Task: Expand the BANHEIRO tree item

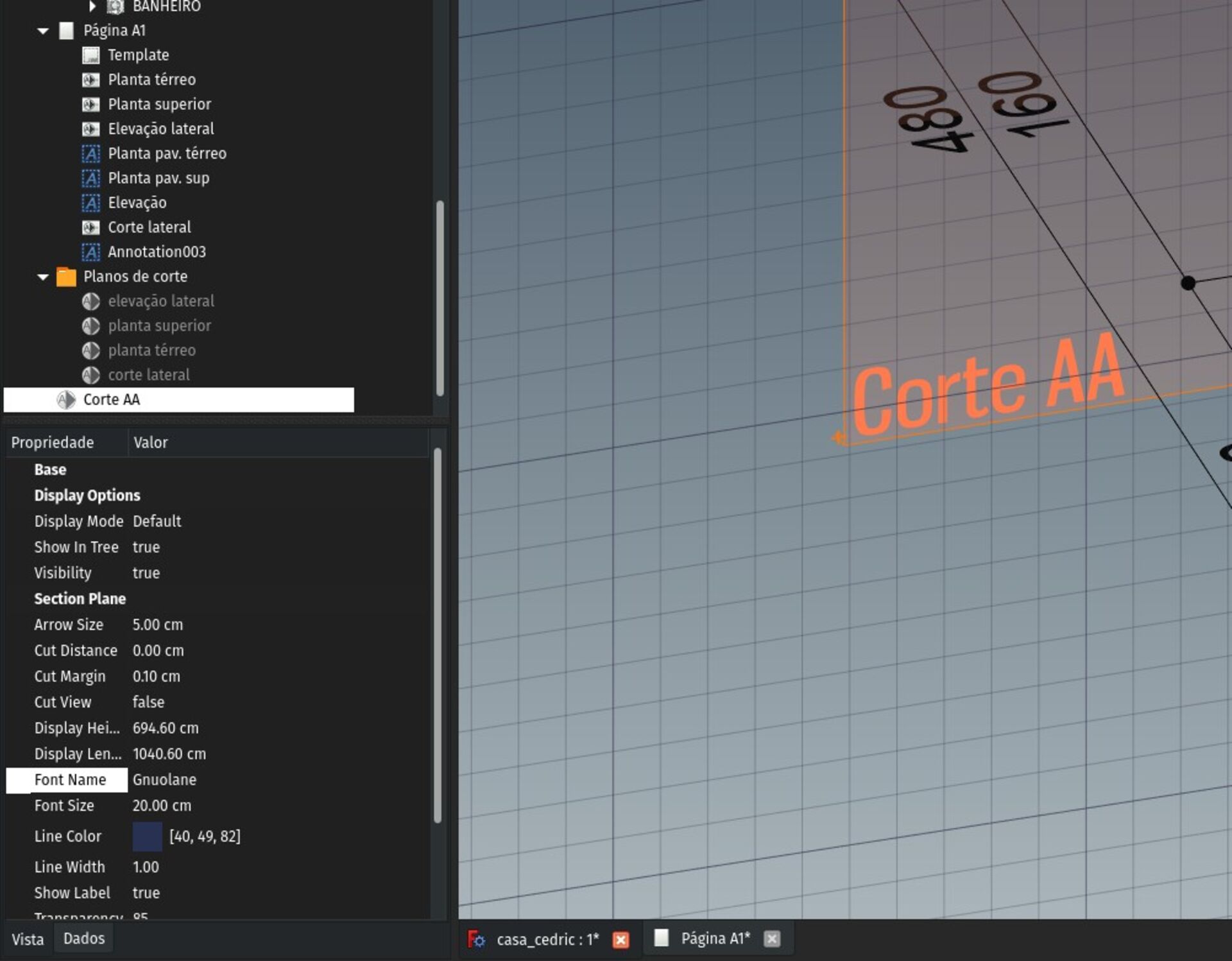Action: [x=92, y=6]
